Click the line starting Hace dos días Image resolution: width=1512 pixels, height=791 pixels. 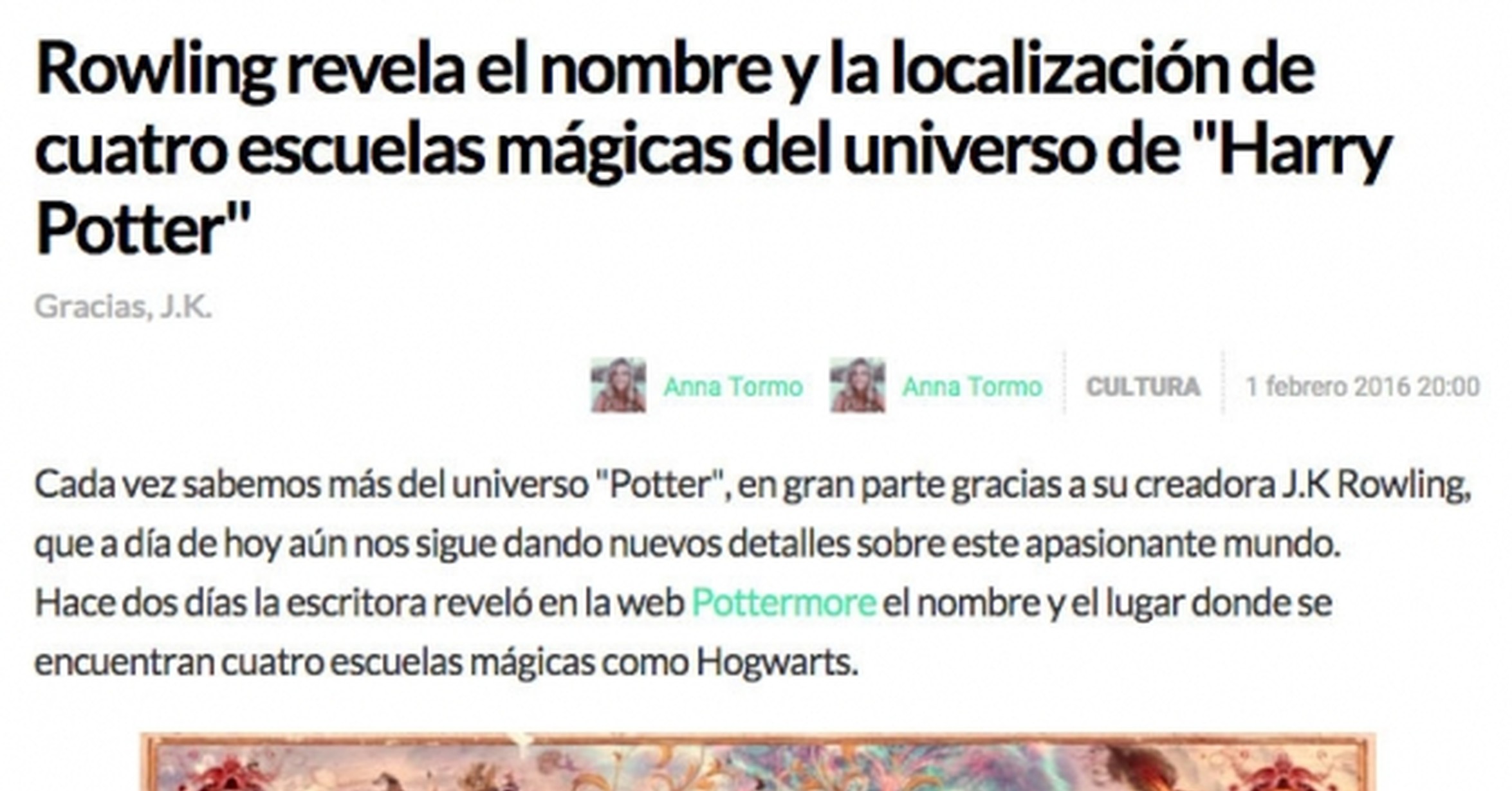click(683, 604)
